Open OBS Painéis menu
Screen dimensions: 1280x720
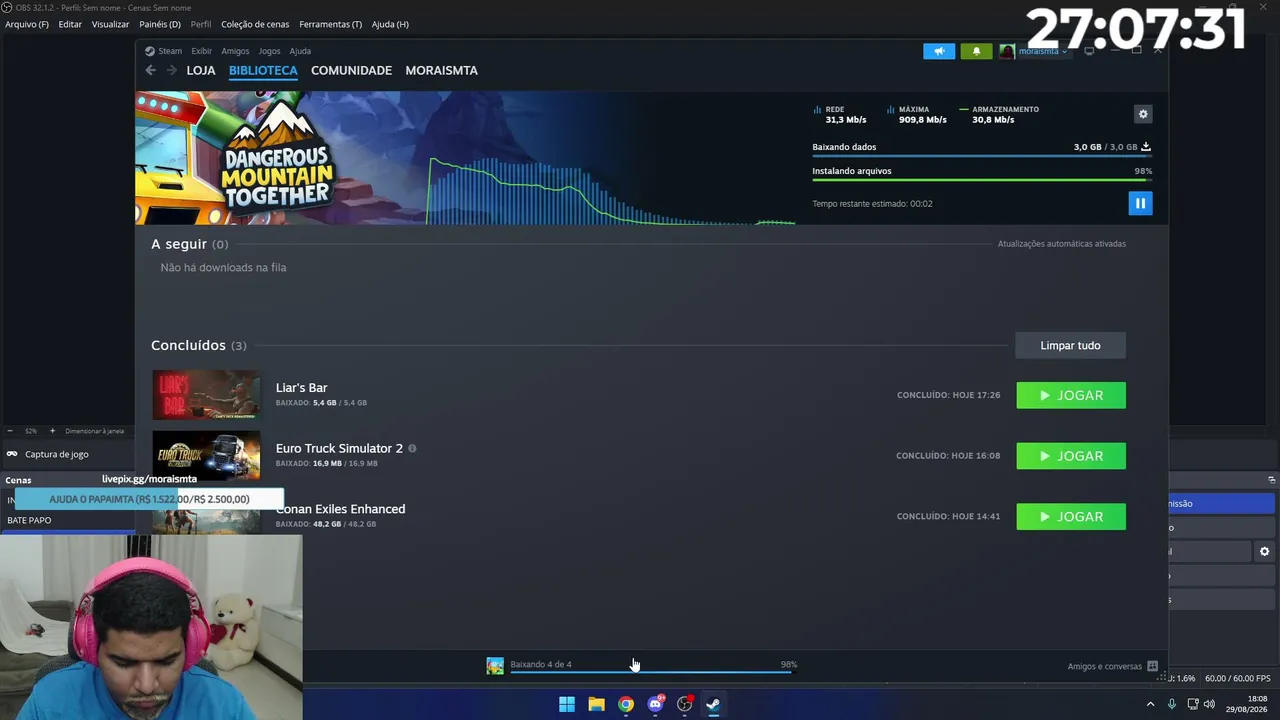[x=160, y=24]
